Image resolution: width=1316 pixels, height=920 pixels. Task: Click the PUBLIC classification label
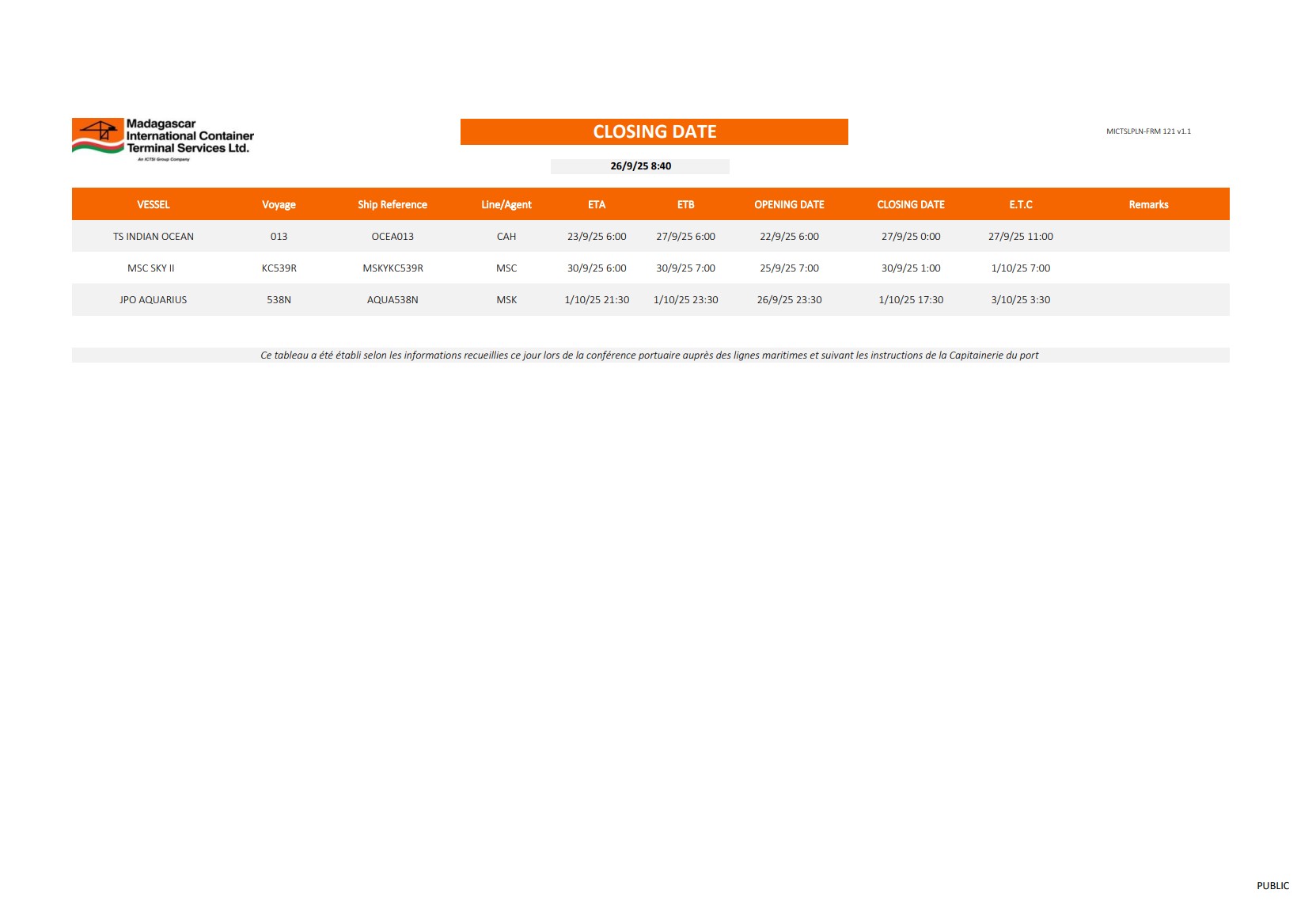(x=1272, y=886)
